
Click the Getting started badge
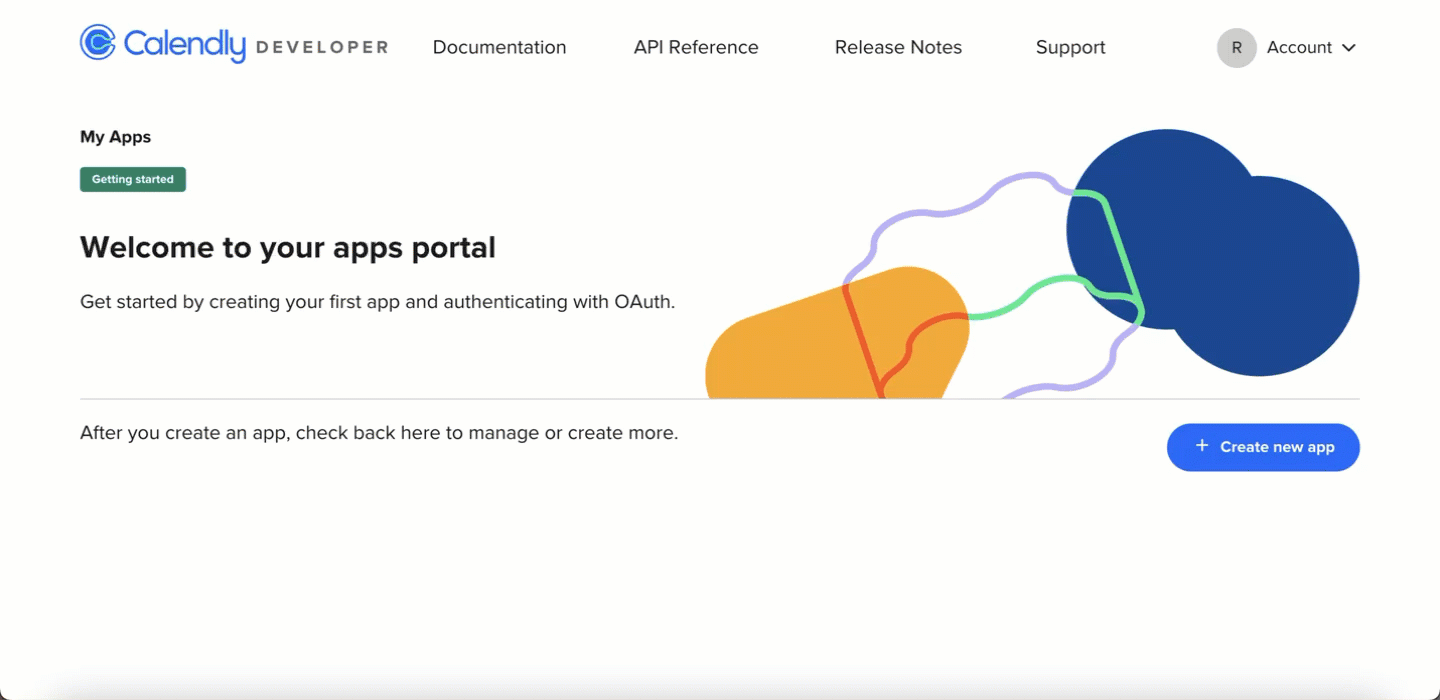click(x=133, y=180)
